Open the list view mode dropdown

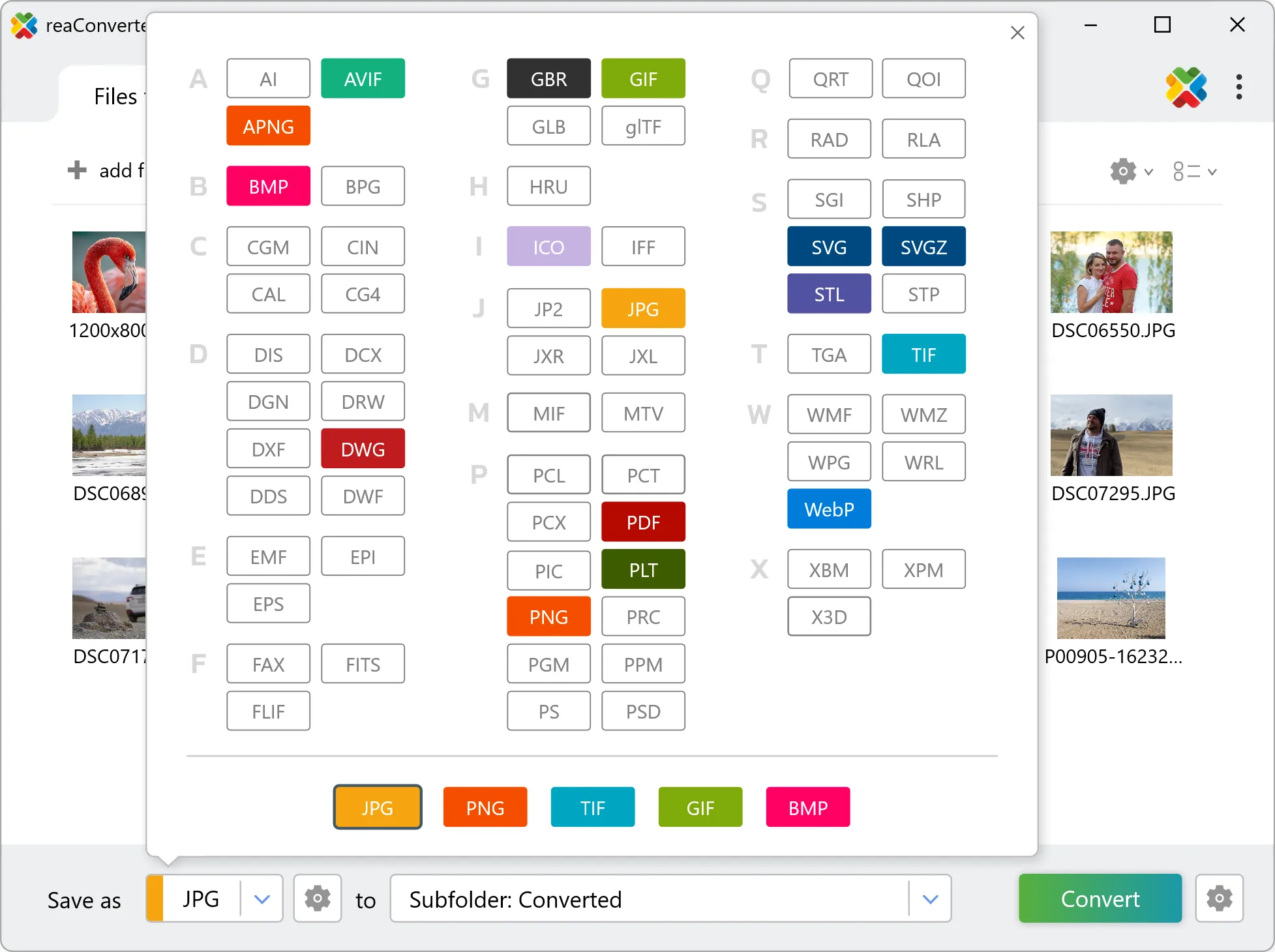[x=1195, y=171]
